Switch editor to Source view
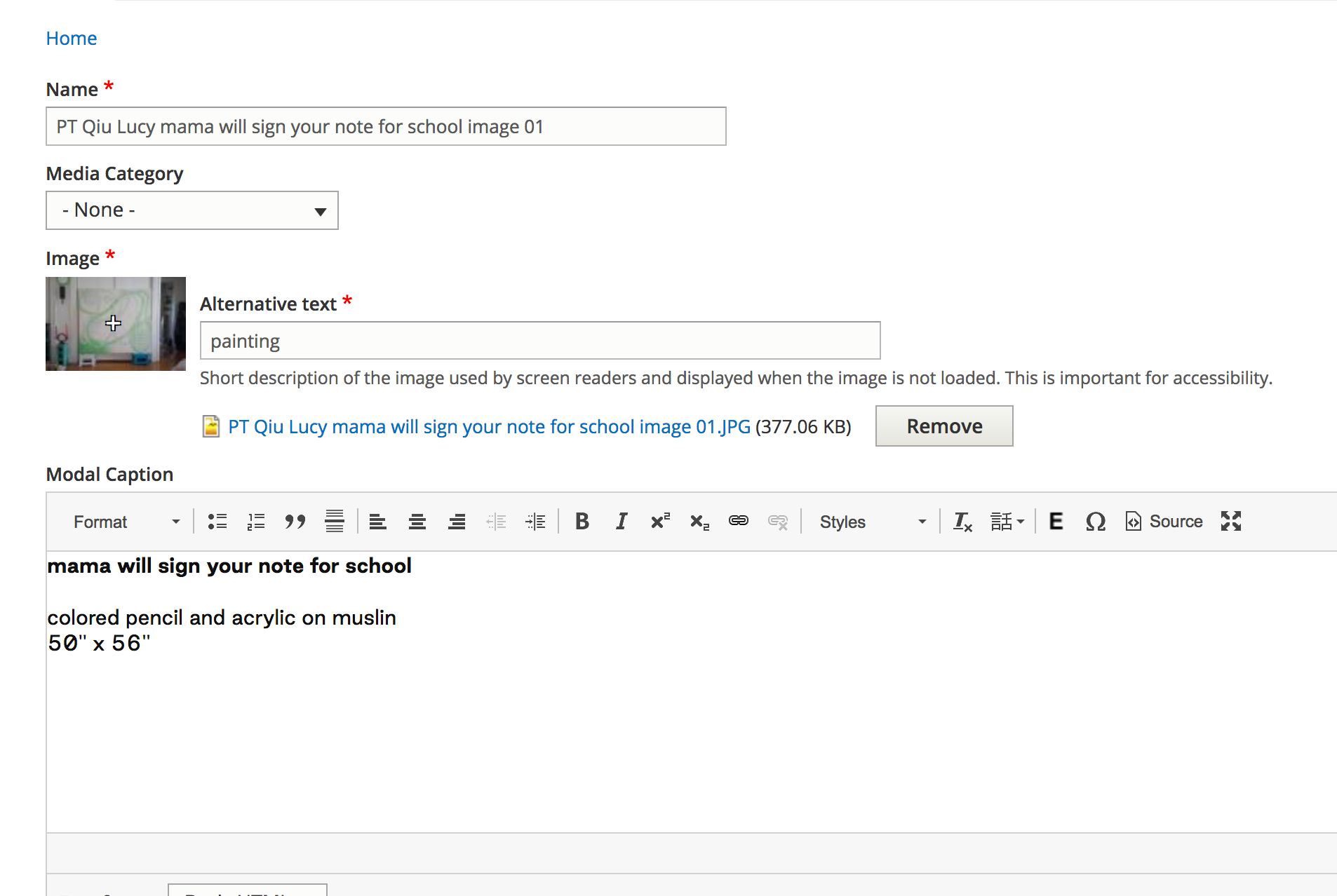1337x896 pixels. (1164, 522)
